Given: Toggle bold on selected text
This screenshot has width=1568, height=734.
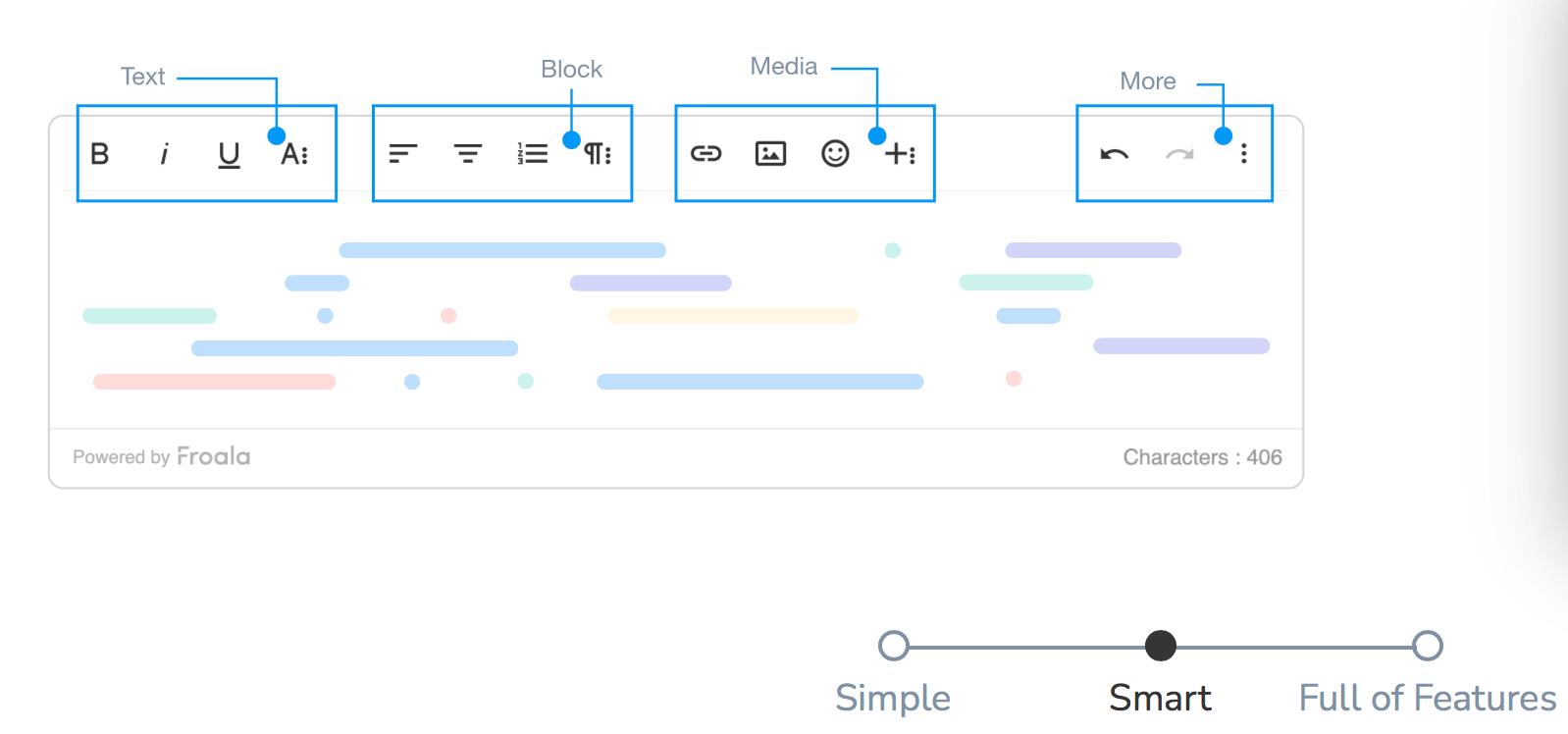Looking at the screenshot, I should (99, 154).
